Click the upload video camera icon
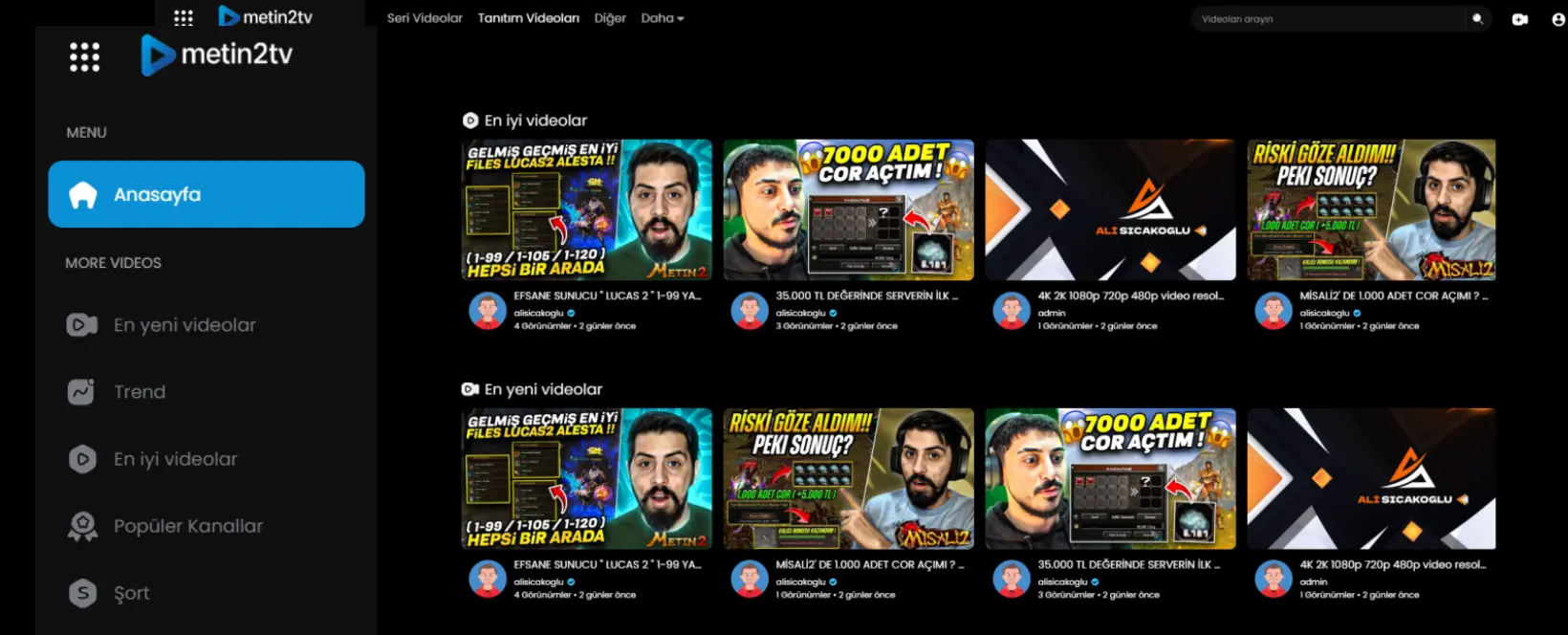Screen dimensions: 1568x635 click(1519, 19)
